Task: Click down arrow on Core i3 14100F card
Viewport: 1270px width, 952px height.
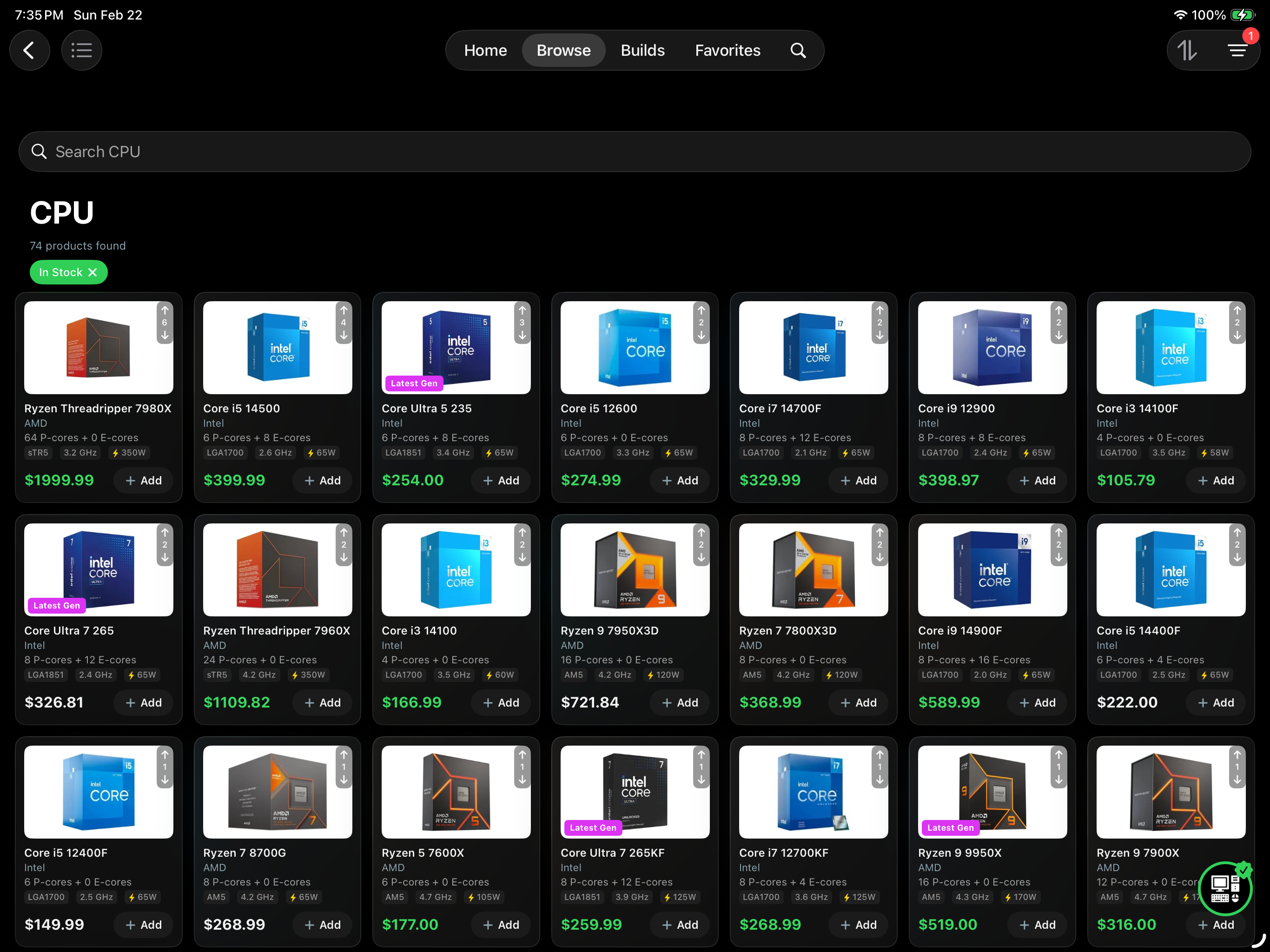Action: (x=1237, y=335)
